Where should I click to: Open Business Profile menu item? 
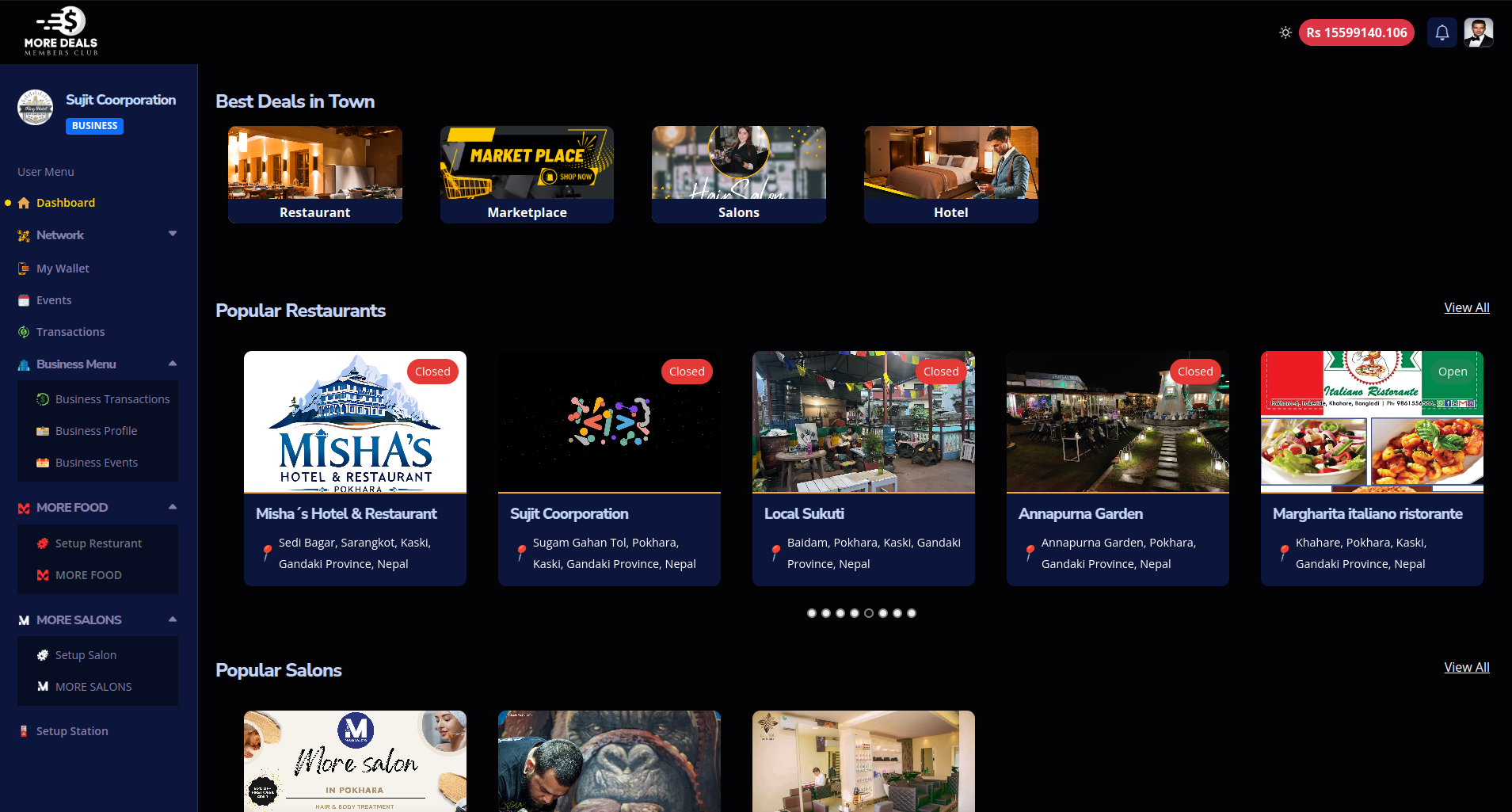[96, 431]
